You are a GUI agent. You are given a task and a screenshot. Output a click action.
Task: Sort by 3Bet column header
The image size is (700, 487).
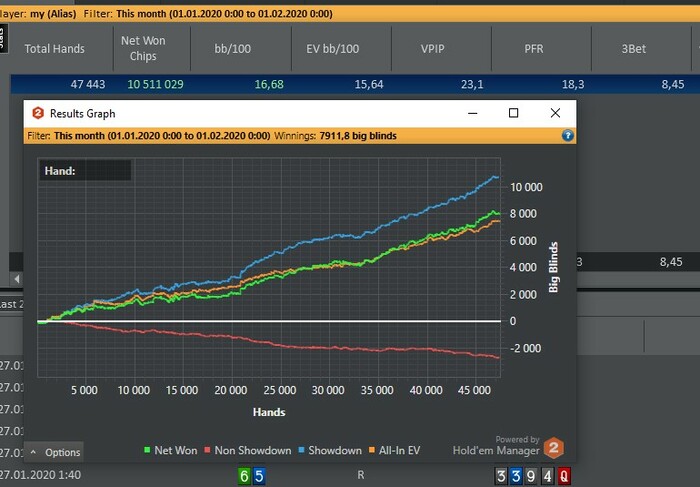click(x=634, y=49)
